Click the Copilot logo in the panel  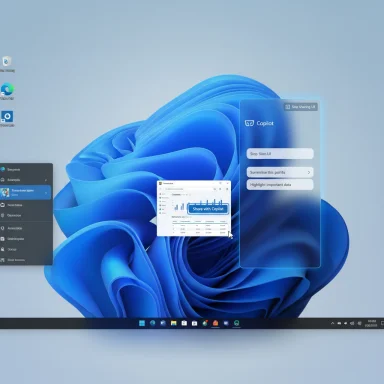249,123
